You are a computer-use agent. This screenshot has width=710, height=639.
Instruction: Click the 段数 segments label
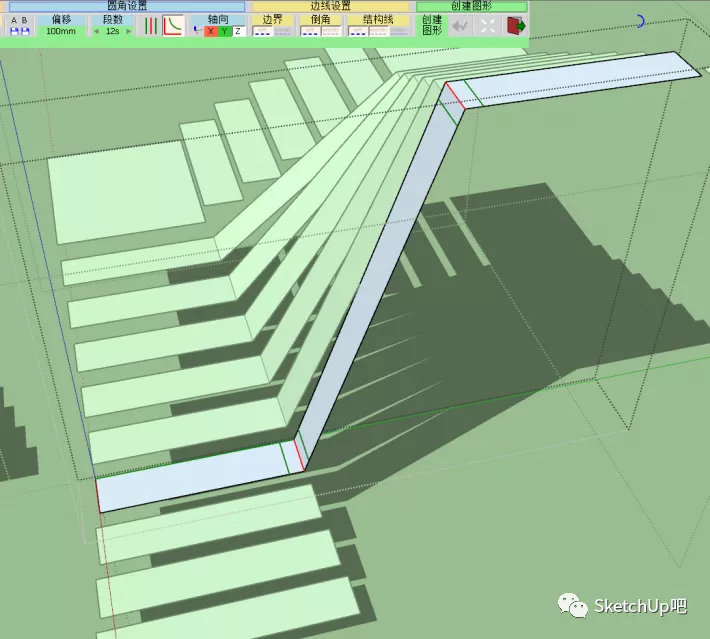tap(112, 19)
